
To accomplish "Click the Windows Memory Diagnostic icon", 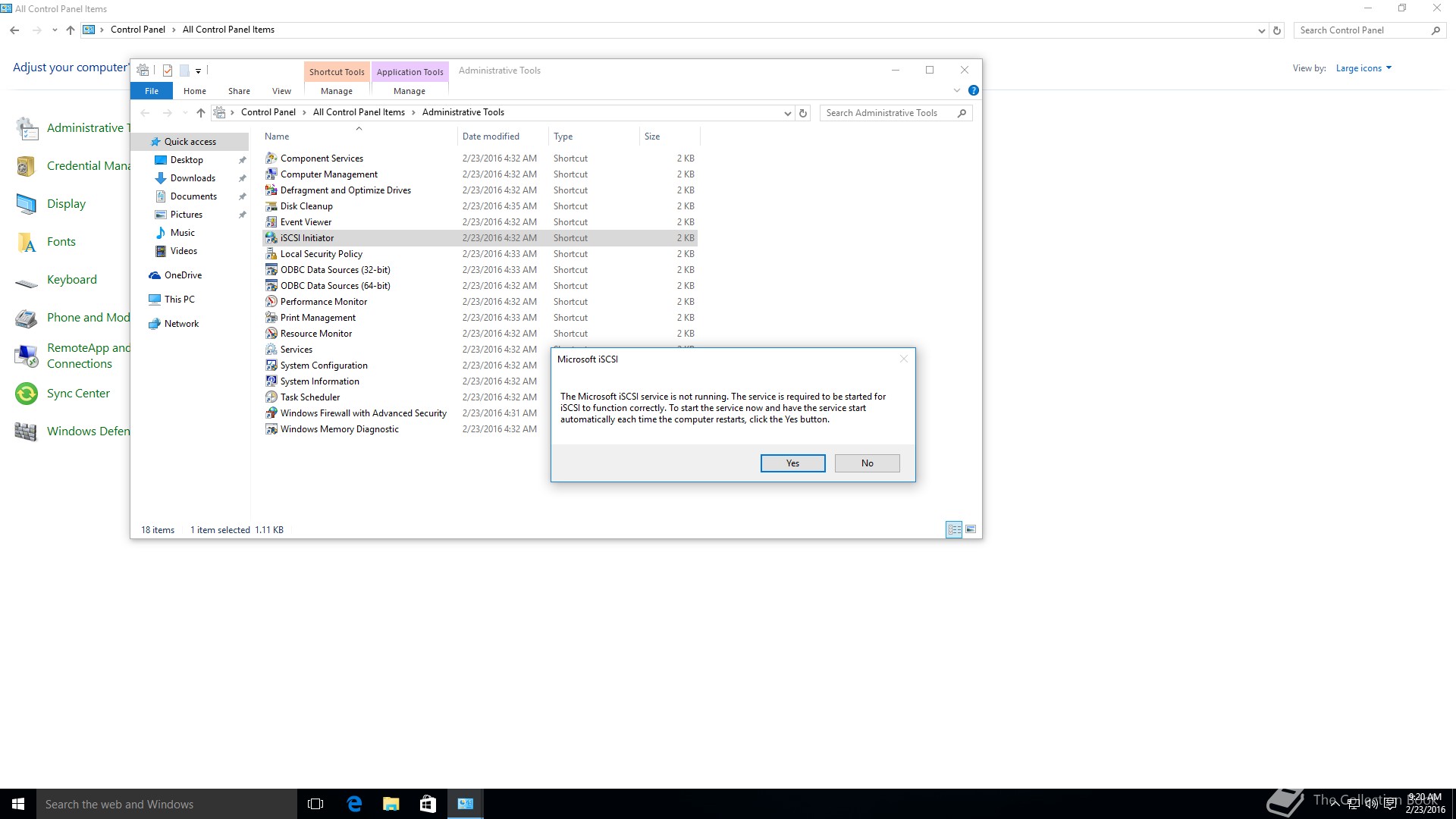I will click(x=271, y=429).
